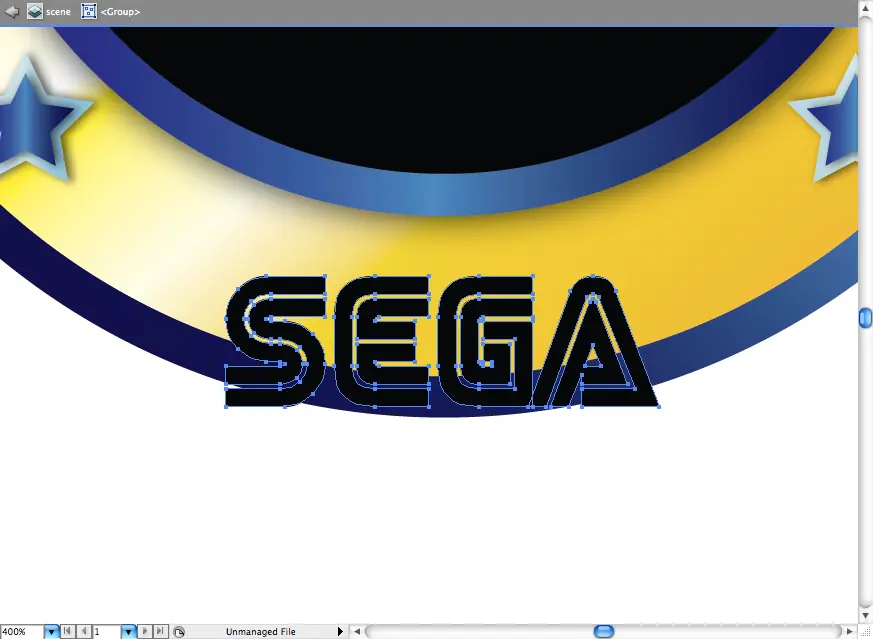Viewport: 873px width, 639px height.
Task: Click the vertical scrollbar down arrow
Action: [x=865, y=616]
